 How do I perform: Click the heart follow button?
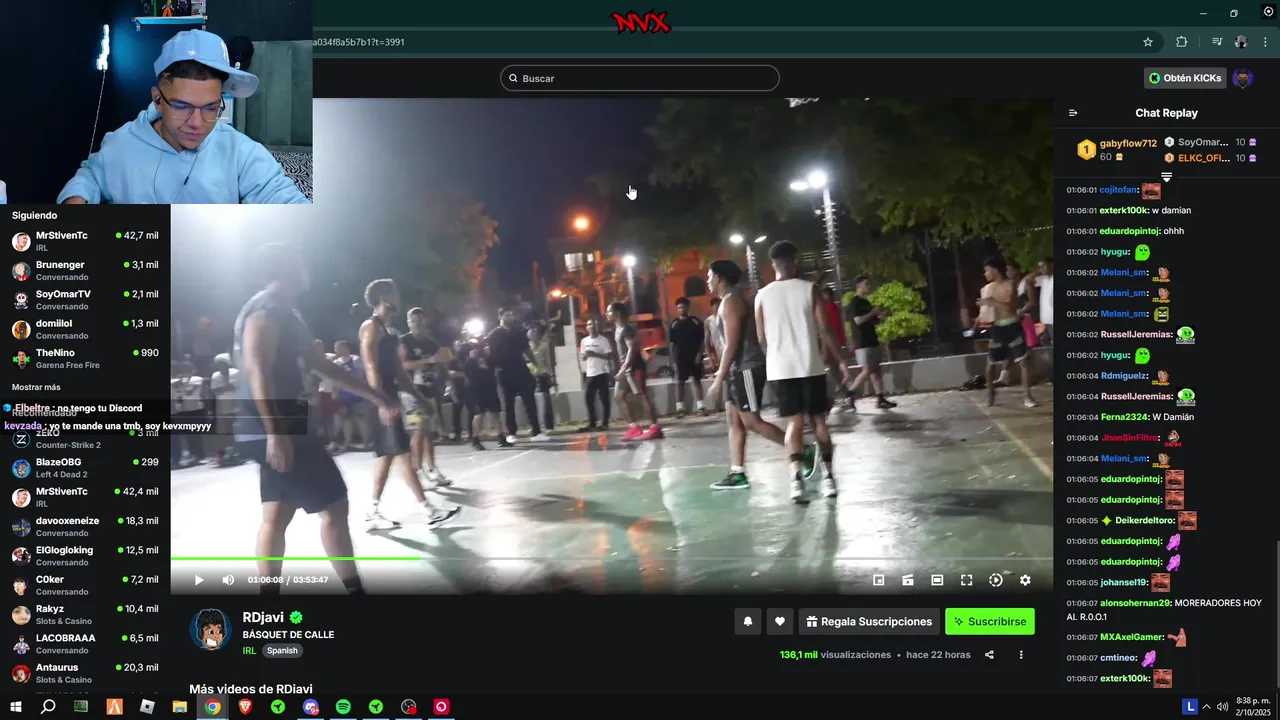coord(780,621)
